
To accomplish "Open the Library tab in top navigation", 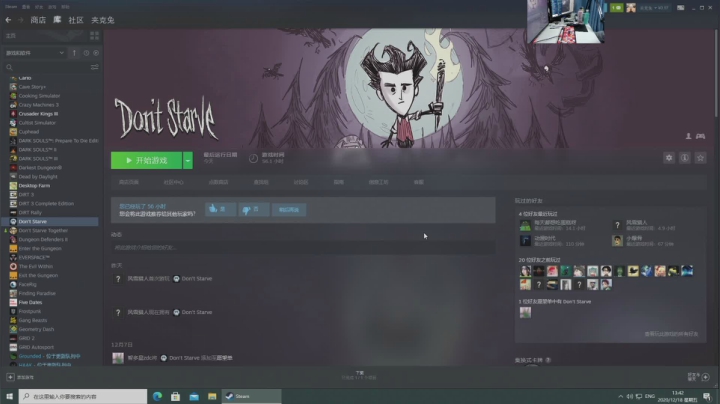I will 57,20.
